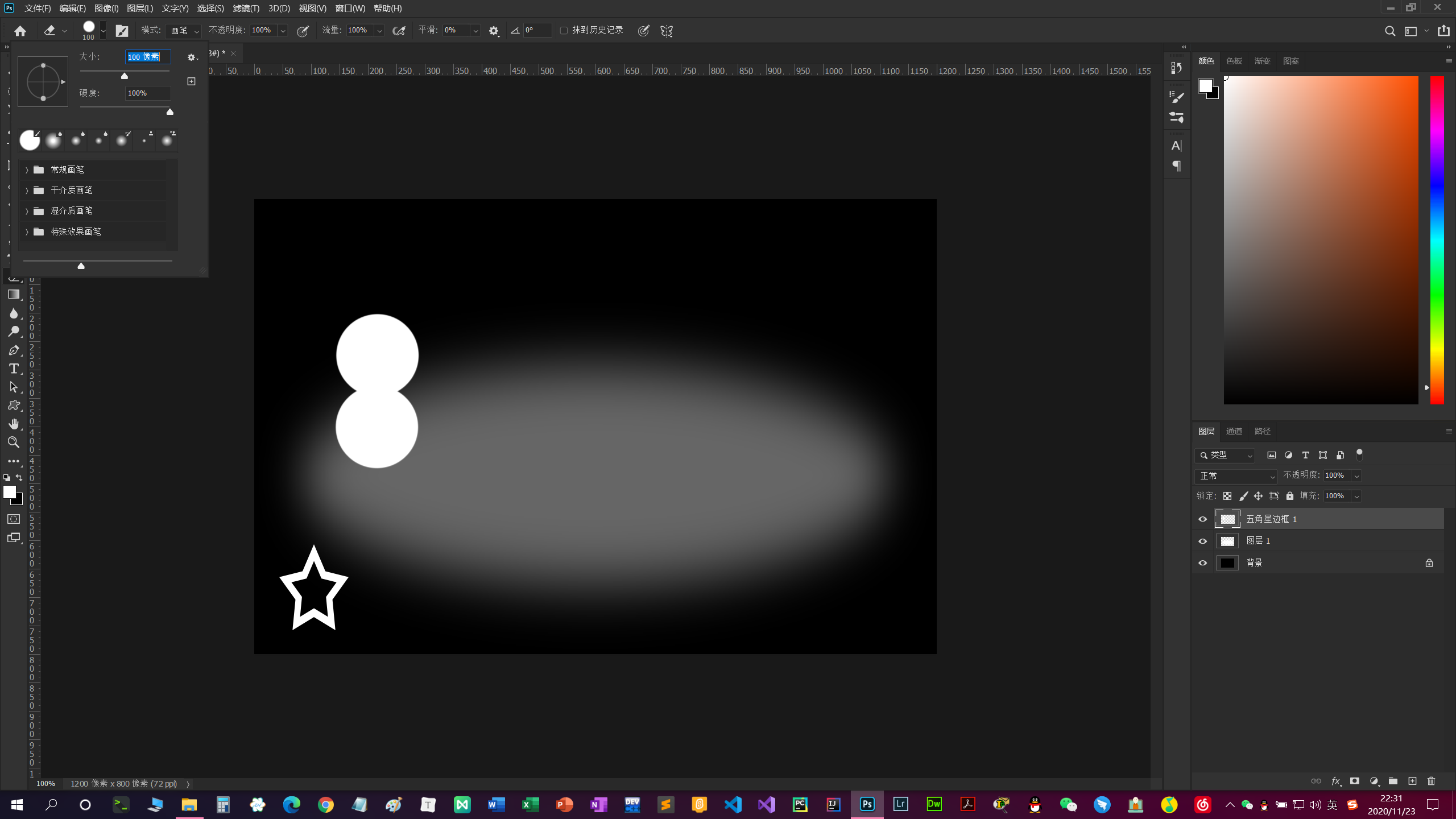Open brush settings panel toggle icon
Viewport: 1456px width, 819px height.
(x=122, y=31)
